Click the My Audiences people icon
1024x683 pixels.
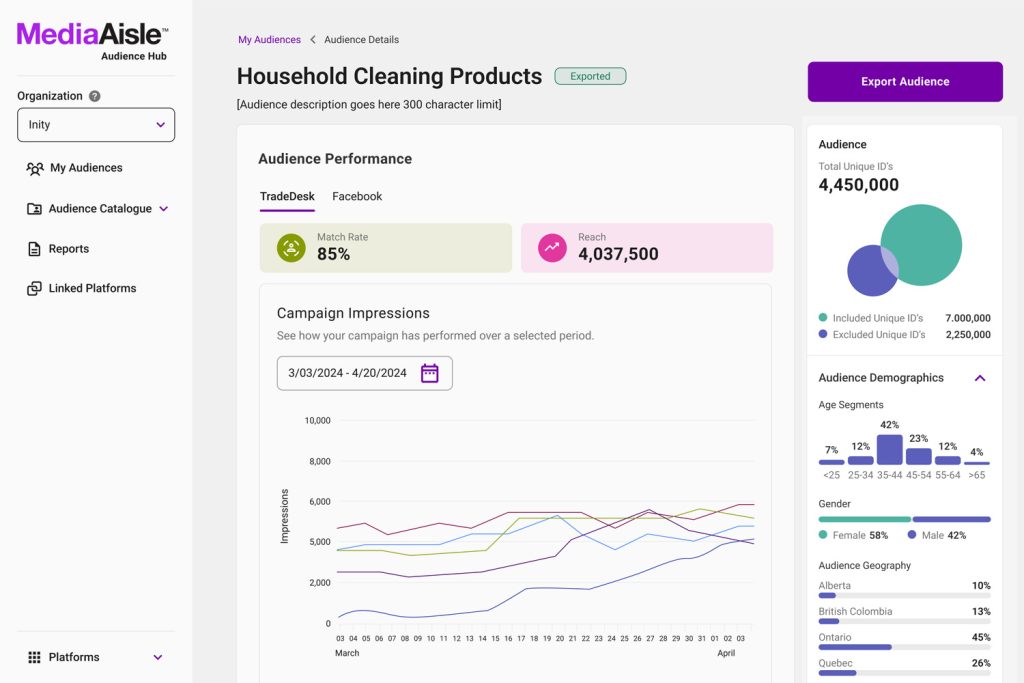click(34, 168)
